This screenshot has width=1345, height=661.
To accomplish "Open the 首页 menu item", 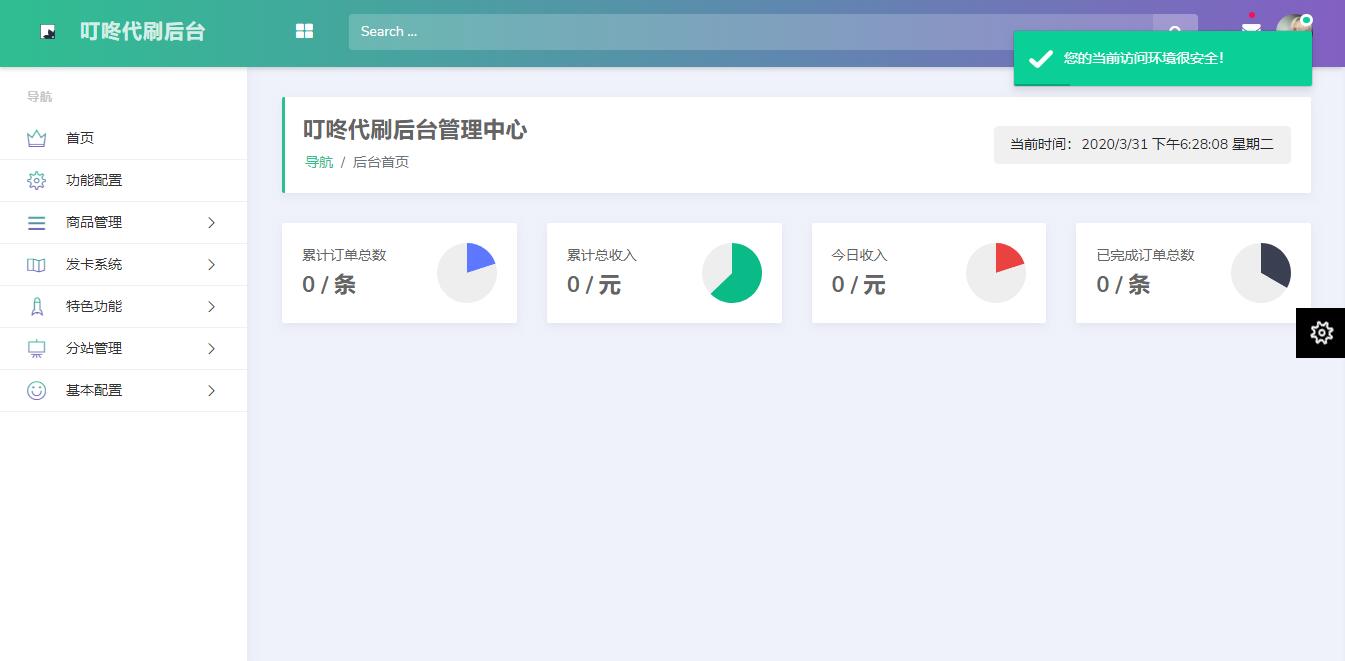I will pos(79,138).
